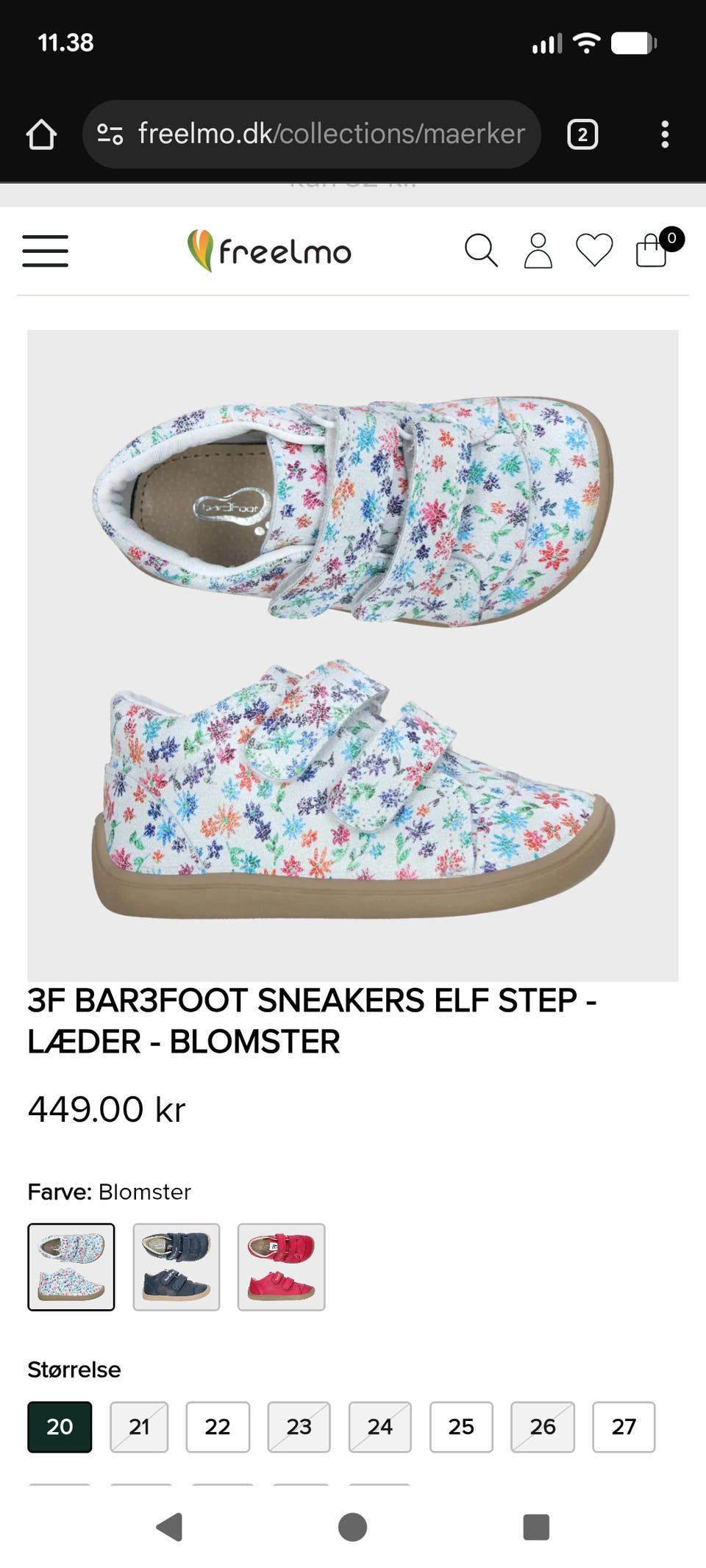
Task: Select size 22
Action: coord(218,1427)
